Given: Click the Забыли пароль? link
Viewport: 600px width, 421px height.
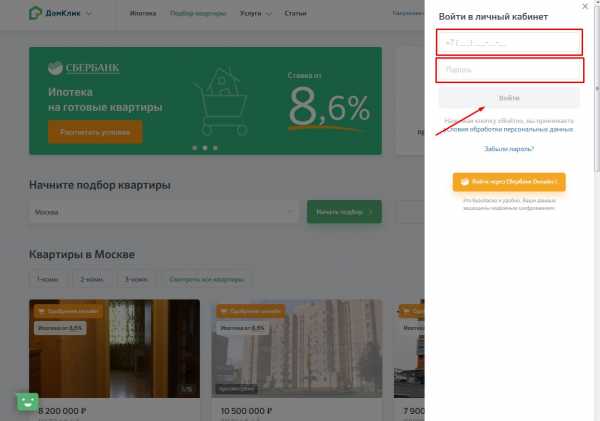Looking at the screenshot, I should (x=509, y=149).
